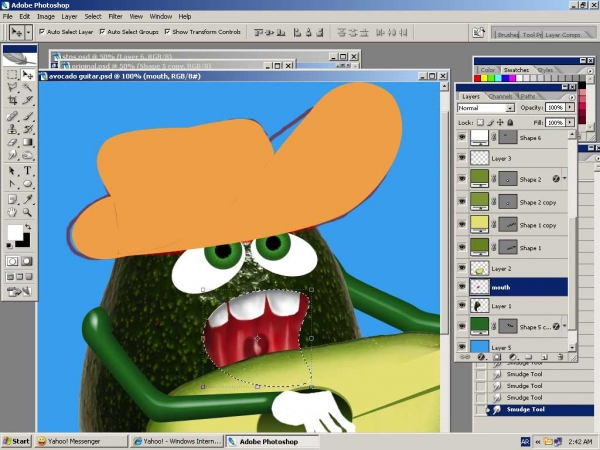The width and height of the screenshot is (600, 450).
Task: Select the Zoom magnifier tool
Action: pyautogui.click(x=28, y=212)
